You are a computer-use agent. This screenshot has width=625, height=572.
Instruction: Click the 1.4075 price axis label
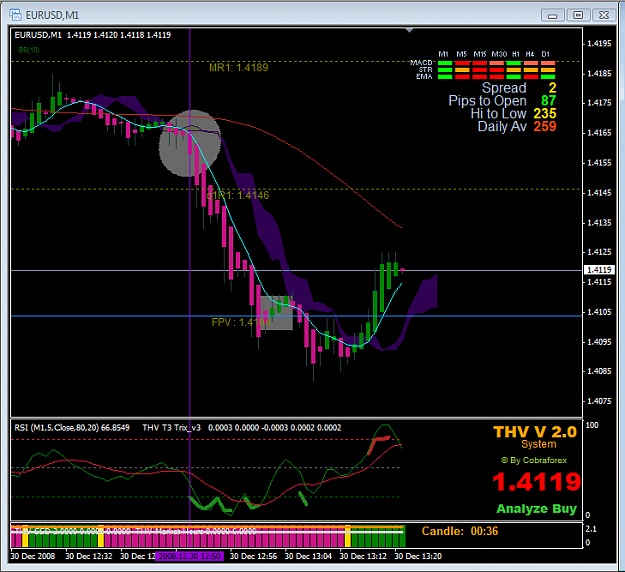(x=599, y=401)
